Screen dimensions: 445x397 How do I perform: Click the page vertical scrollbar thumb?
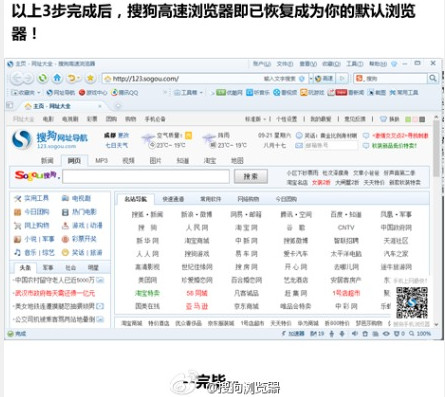(436, 148)
